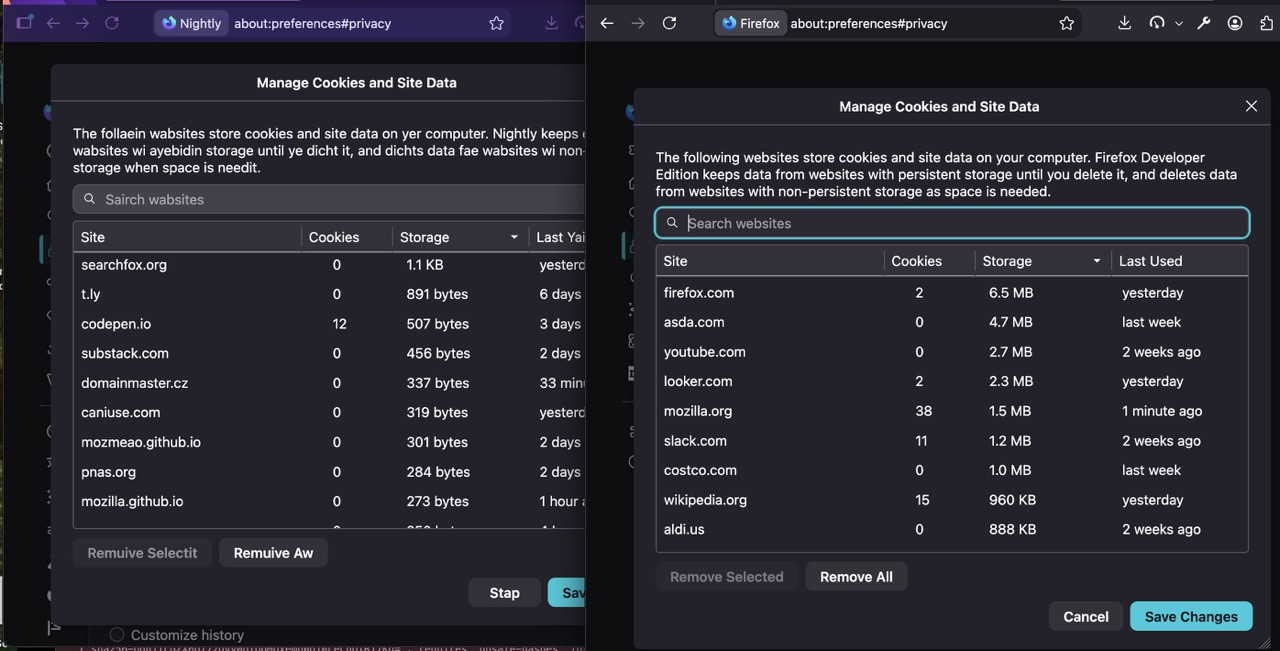The image size is (1280, 651).
Task: Click the Nightly address bar URL text
Action: click(x=312, y=23)
